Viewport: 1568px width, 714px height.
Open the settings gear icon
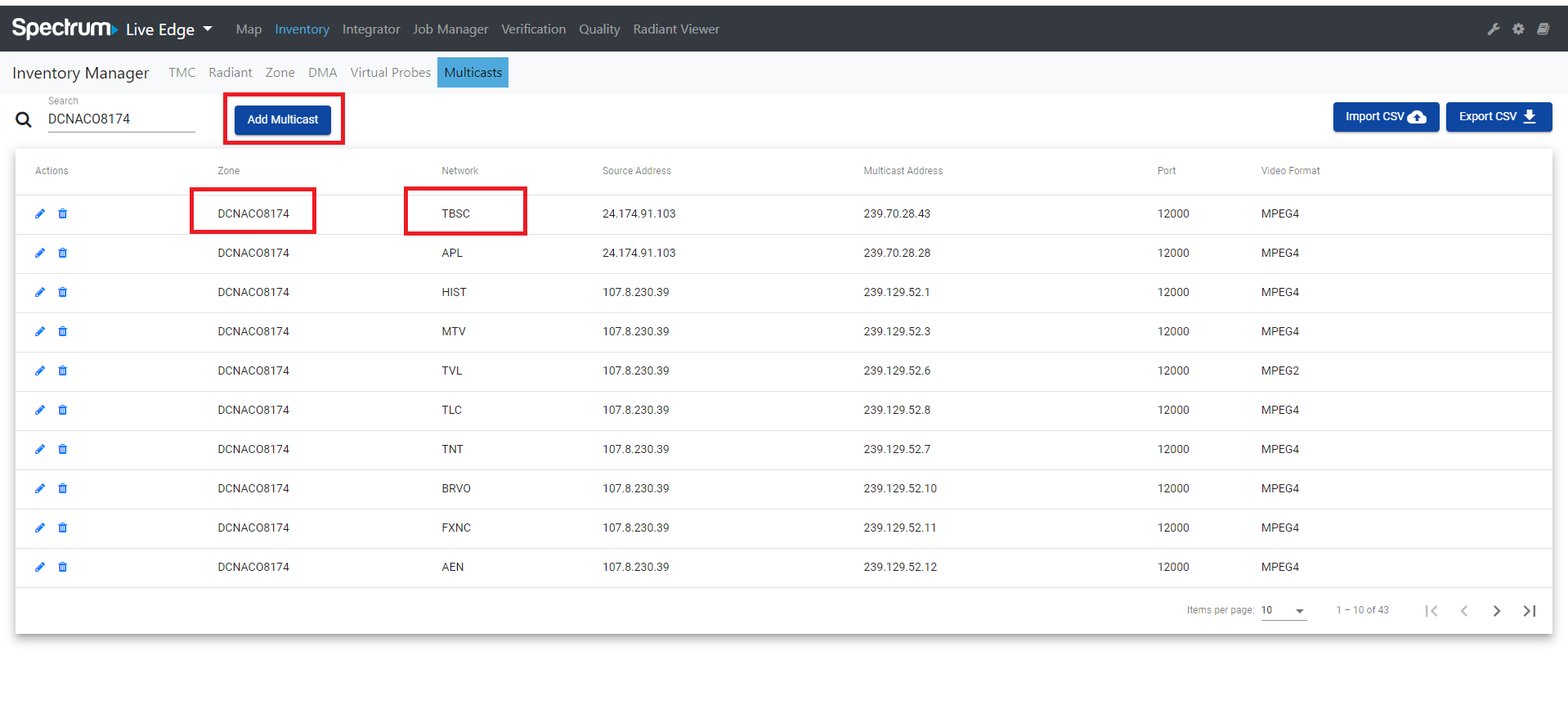(x=1518, y=29)
